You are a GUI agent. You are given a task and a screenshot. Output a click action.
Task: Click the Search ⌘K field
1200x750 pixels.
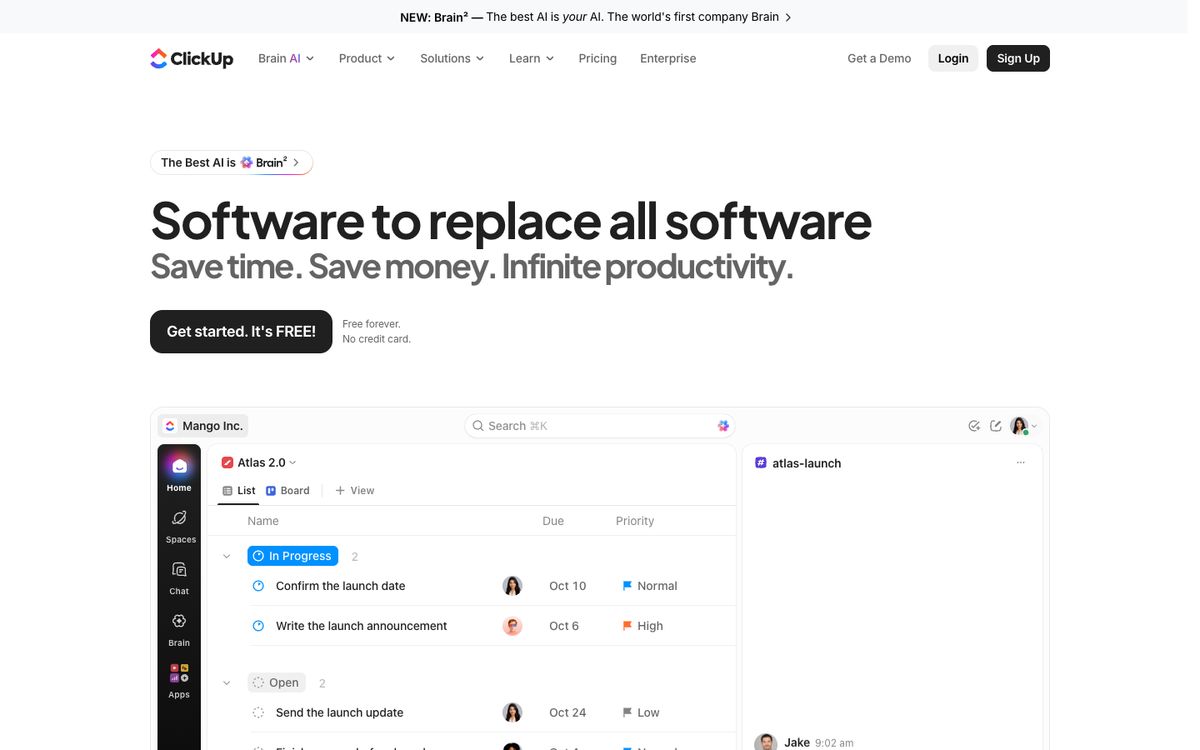click(x=600, y=426)
